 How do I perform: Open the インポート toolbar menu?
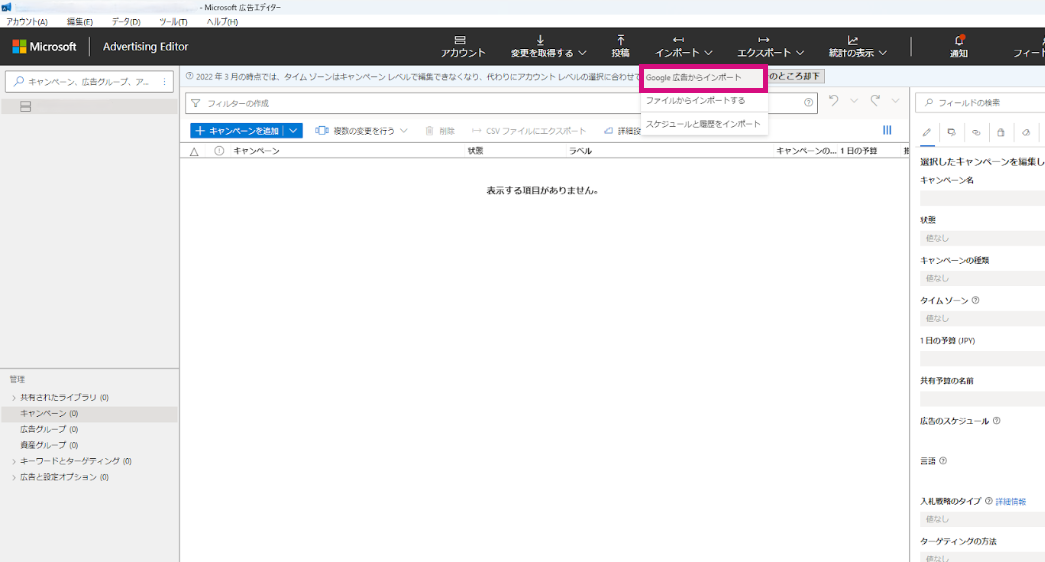point(683,46)
